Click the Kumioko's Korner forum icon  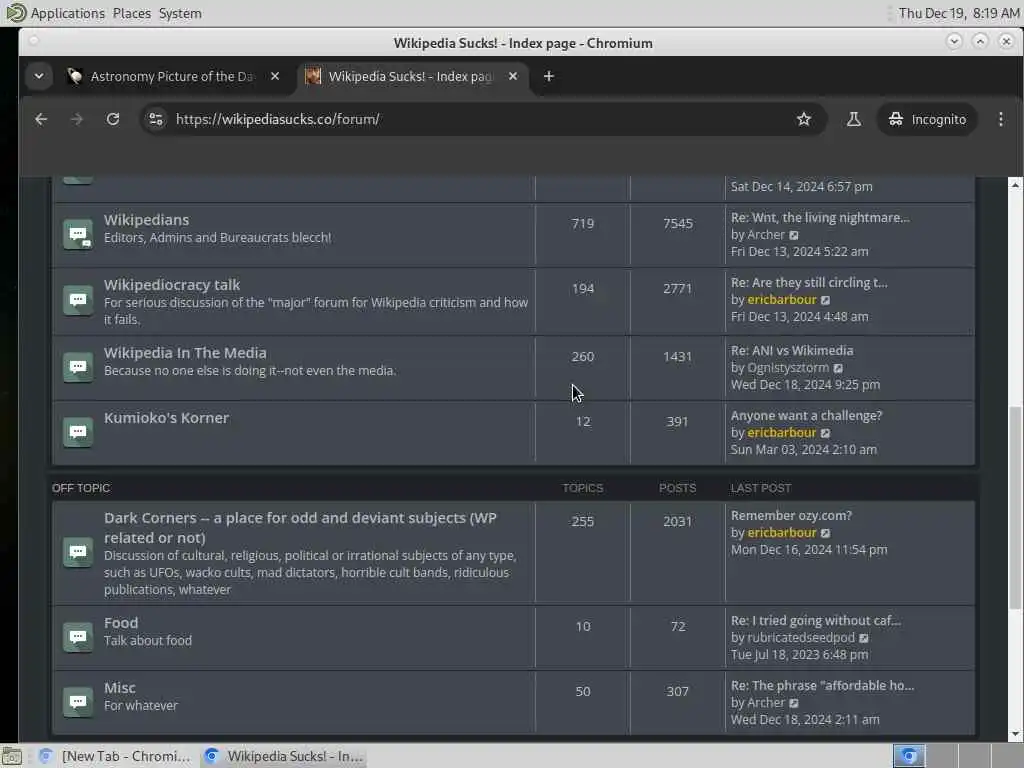click(x=78, y=432)
